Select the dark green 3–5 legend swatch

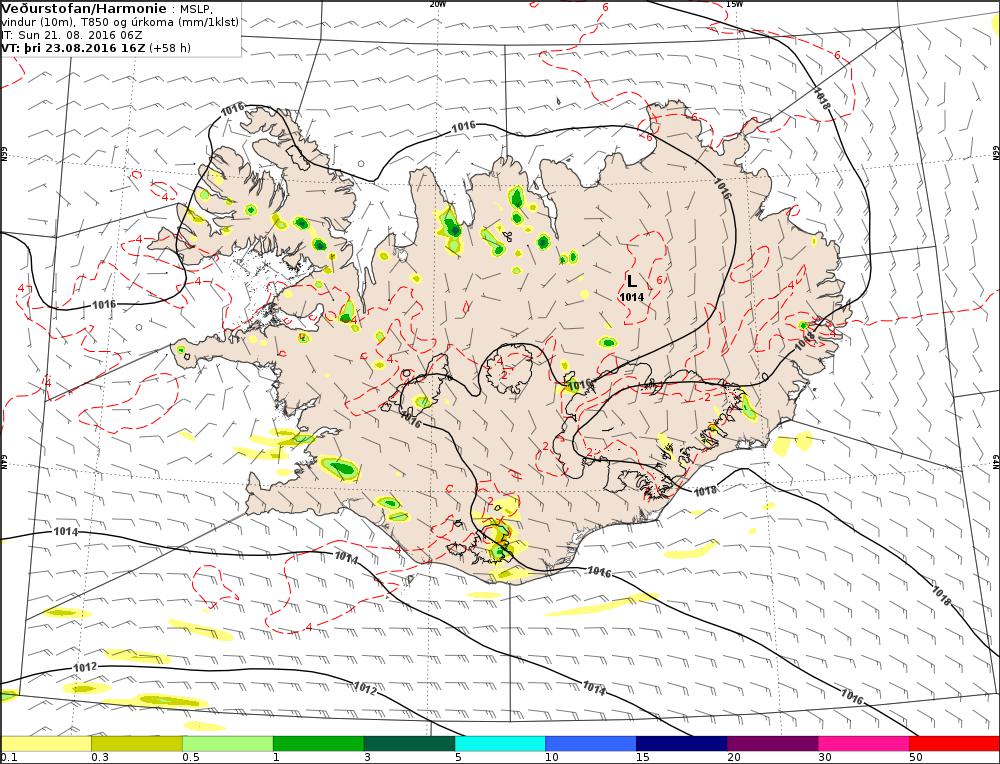[409, 743]
